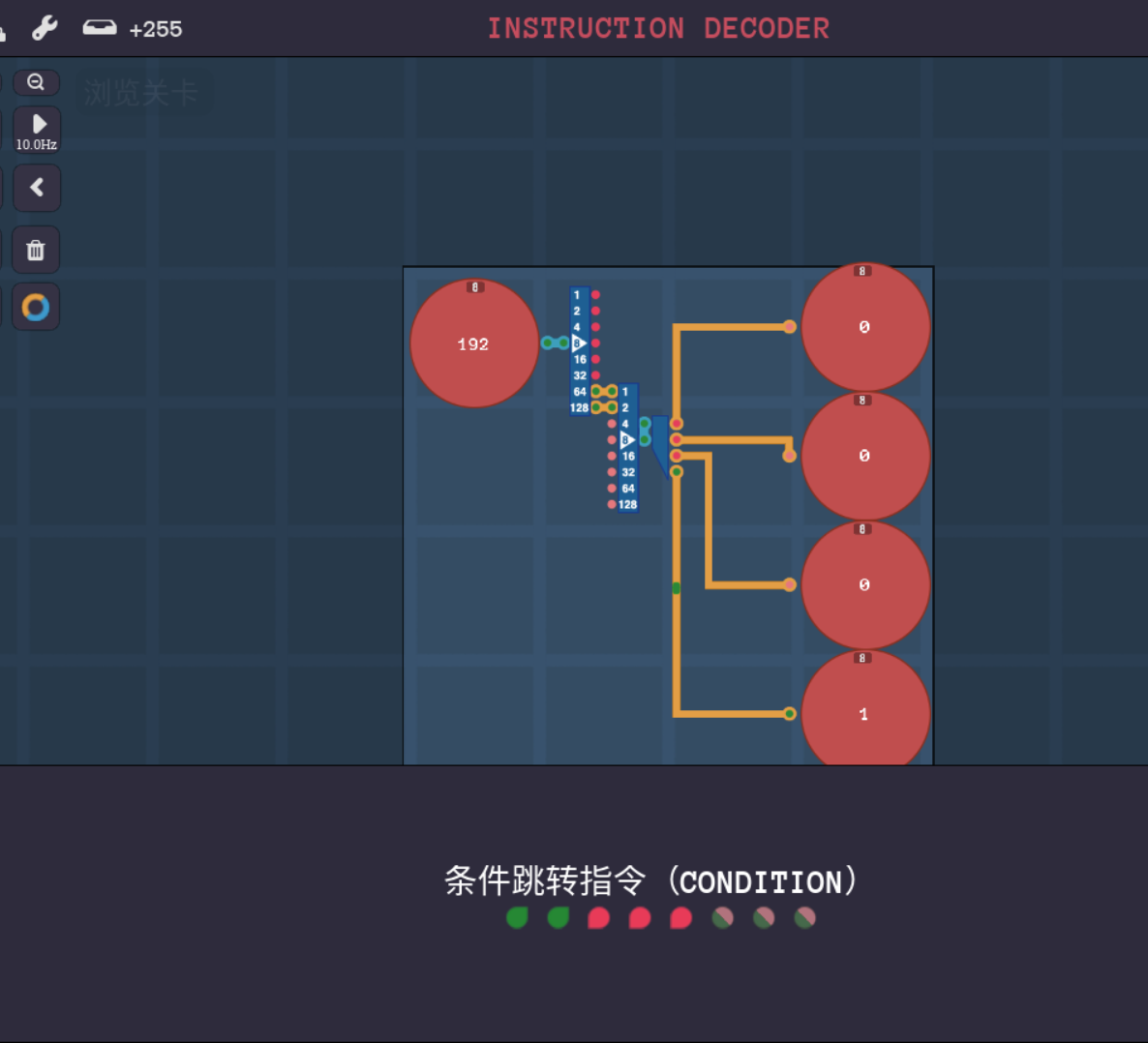Viewport: 1148px width, 1043px height.
Task: Toggle the 128 bit pin connection
Action: click(x=594, y=407)
